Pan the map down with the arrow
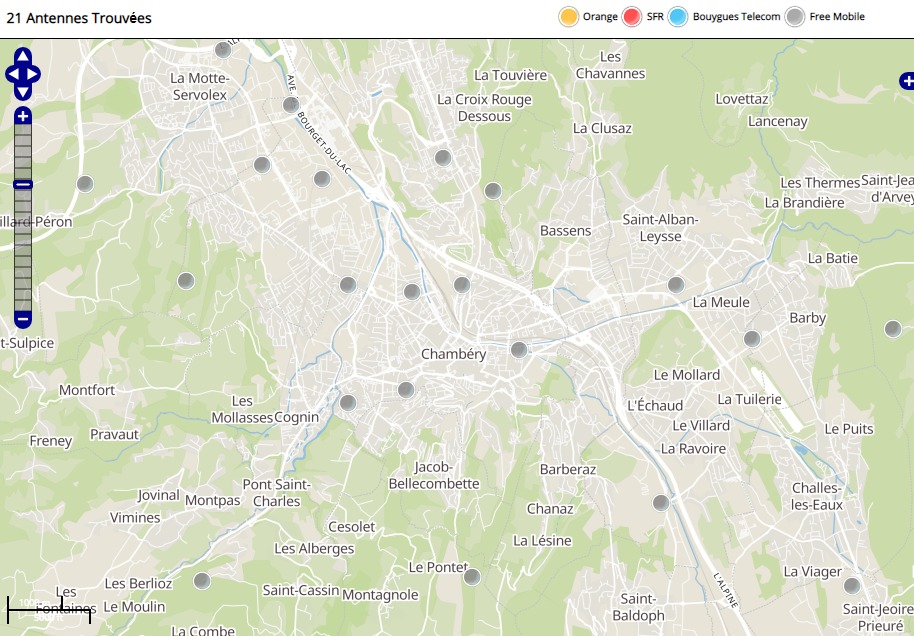Viewport: 914px width, 636px height. (23, 91)
